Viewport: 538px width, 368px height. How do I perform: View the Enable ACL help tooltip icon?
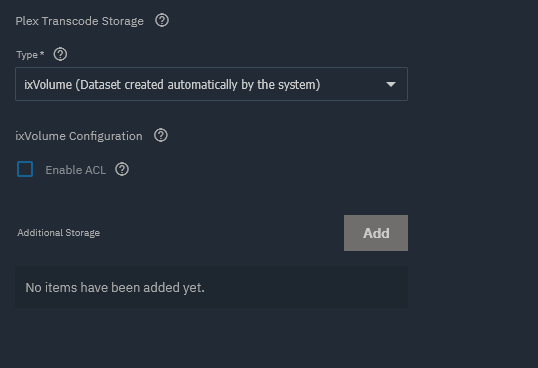click(x=122, y=169)
